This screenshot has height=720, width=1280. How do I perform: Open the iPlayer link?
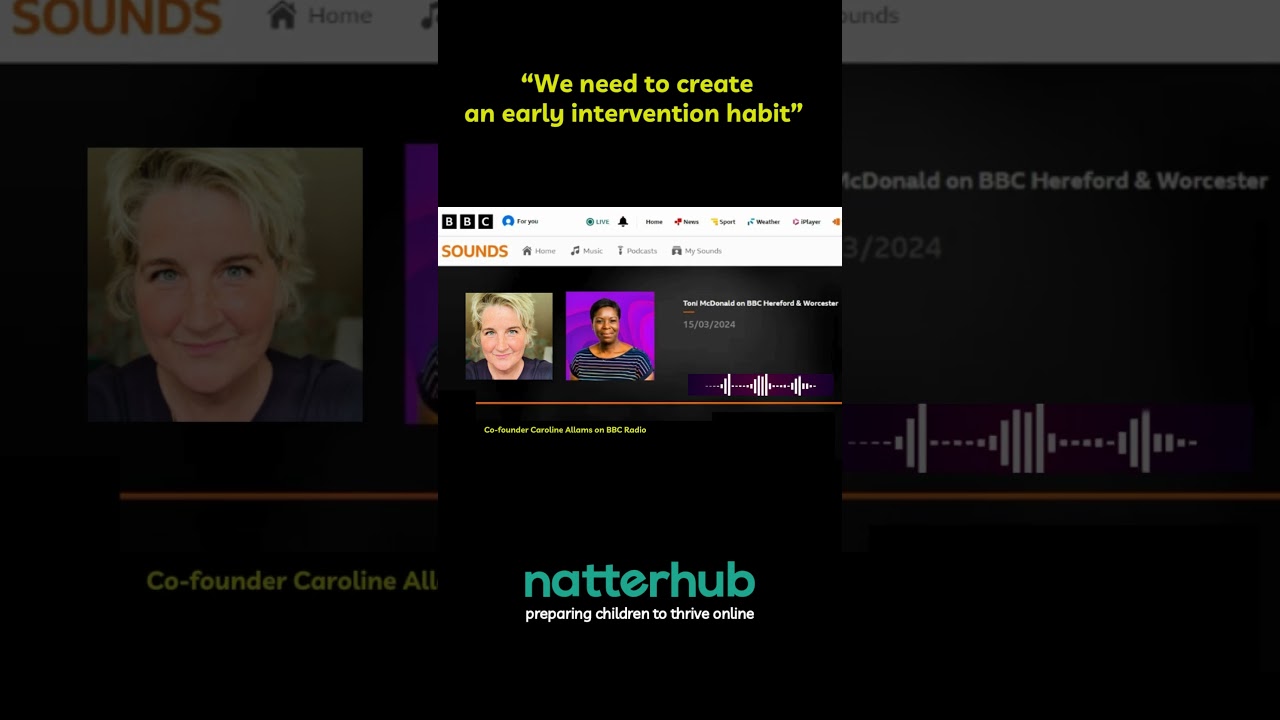coord(806,222)
